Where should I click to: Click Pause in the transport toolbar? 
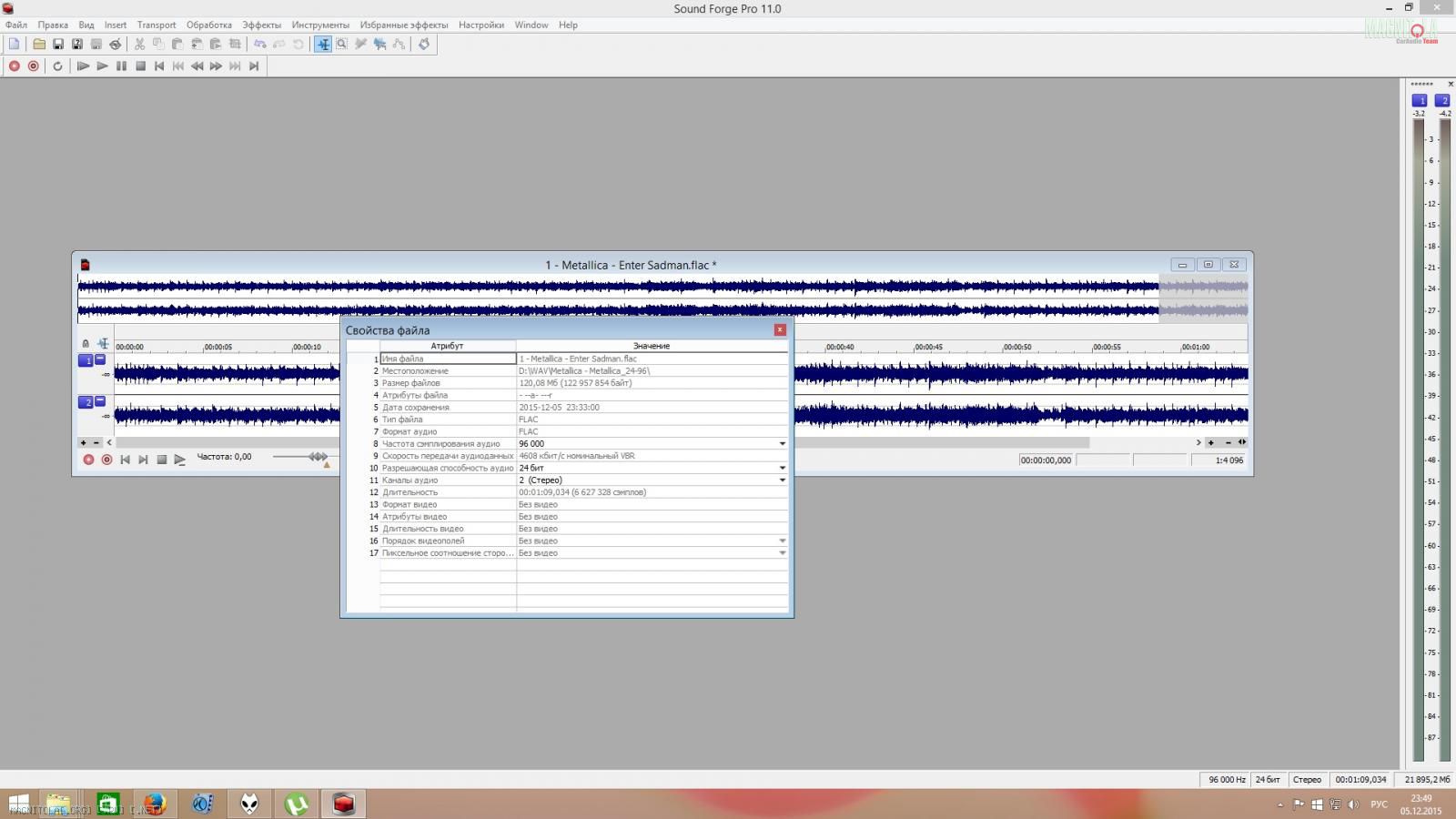pos(121,66)
